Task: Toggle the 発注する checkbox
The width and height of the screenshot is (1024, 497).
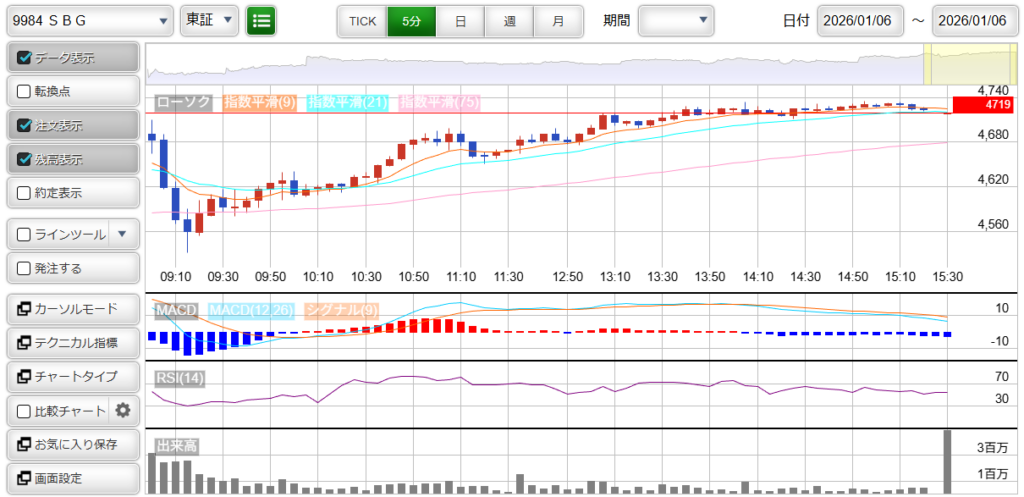Action: pyautogui.click(x=25, y=268)
